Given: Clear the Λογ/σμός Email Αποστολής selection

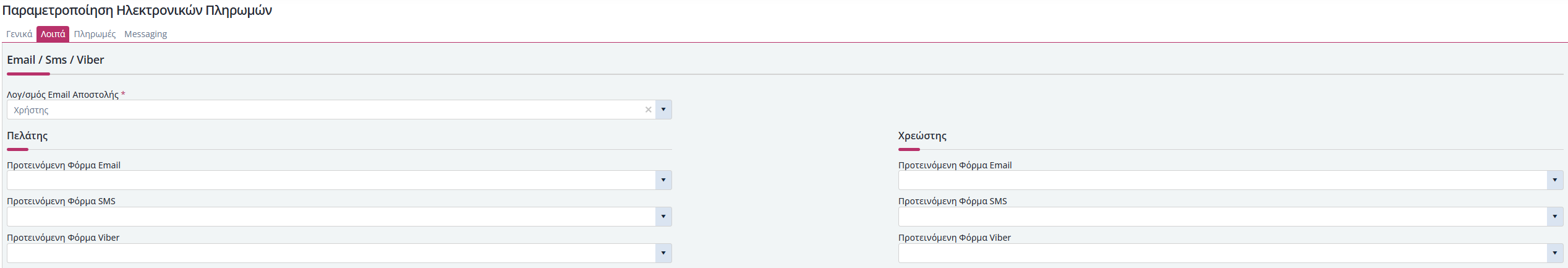Looking at the screenshot, I should point(648,110).
